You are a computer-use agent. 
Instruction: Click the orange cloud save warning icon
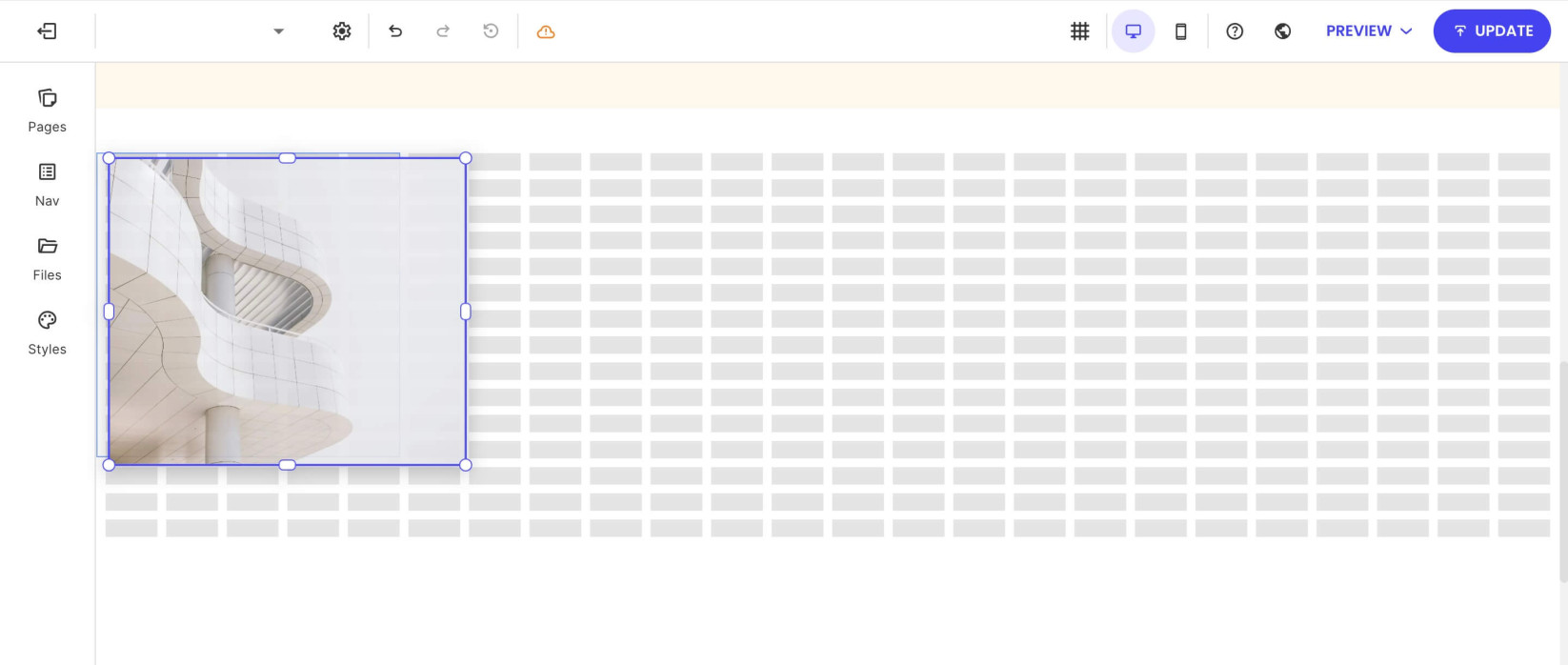pyautogui.click(x=546, y=31)
